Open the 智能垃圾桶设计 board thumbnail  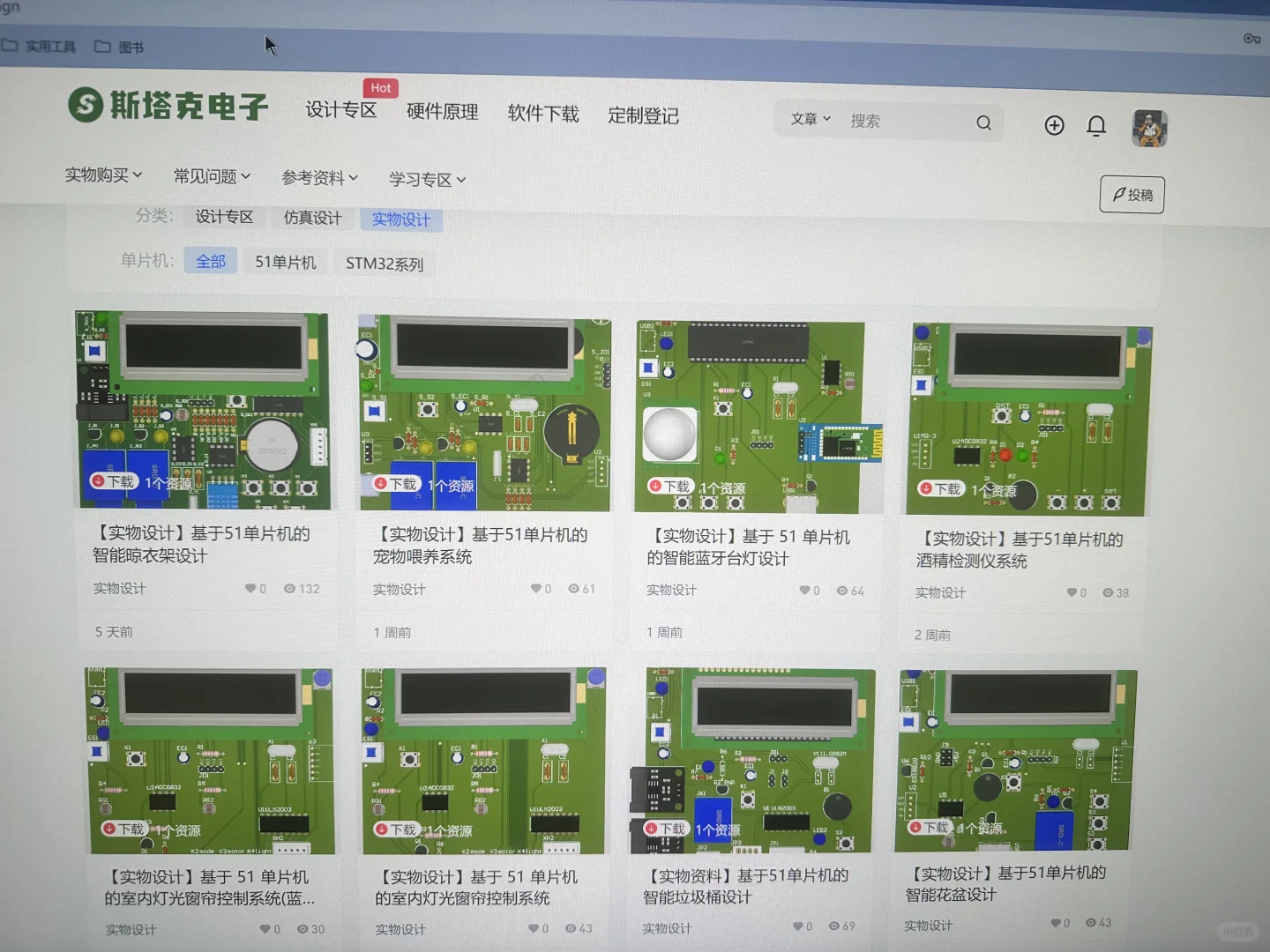[x=752, y=762]
